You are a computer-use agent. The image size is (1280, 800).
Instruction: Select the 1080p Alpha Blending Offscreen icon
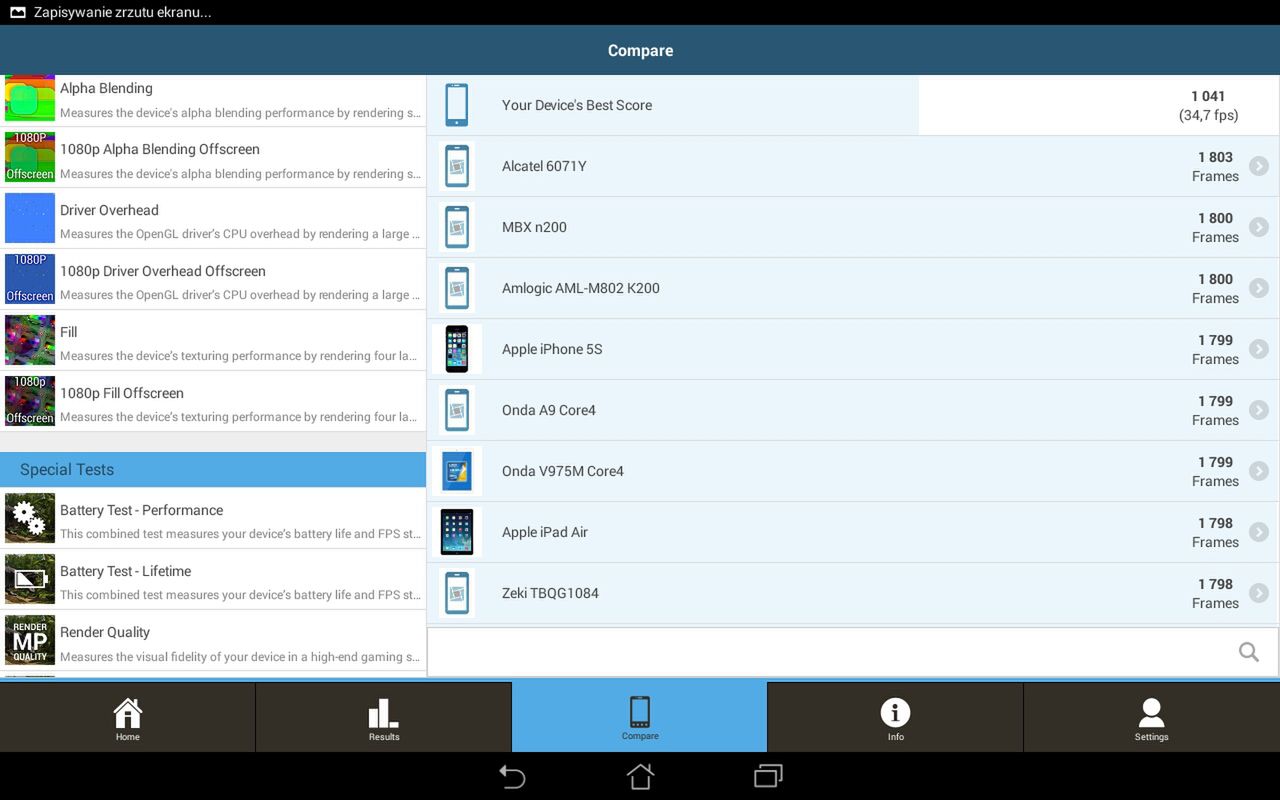coord(30,157)
